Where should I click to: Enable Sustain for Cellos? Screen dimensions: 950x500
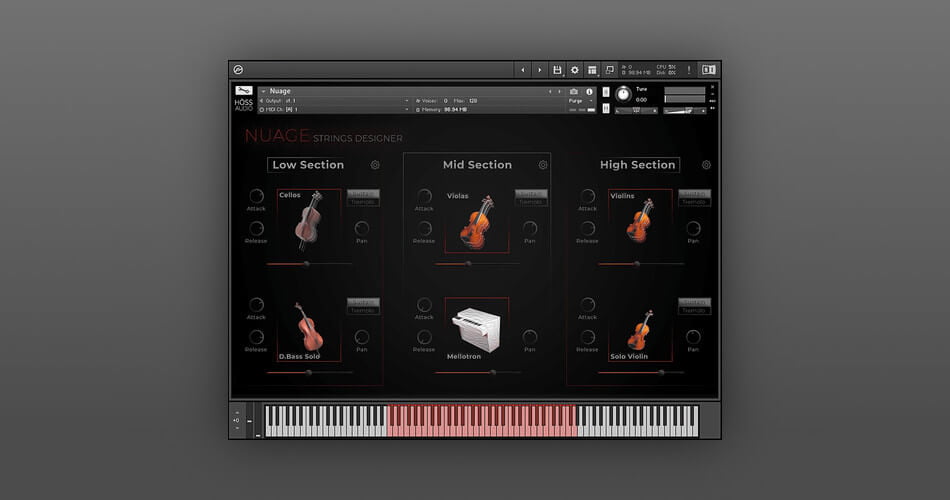(x=363, y=194)
